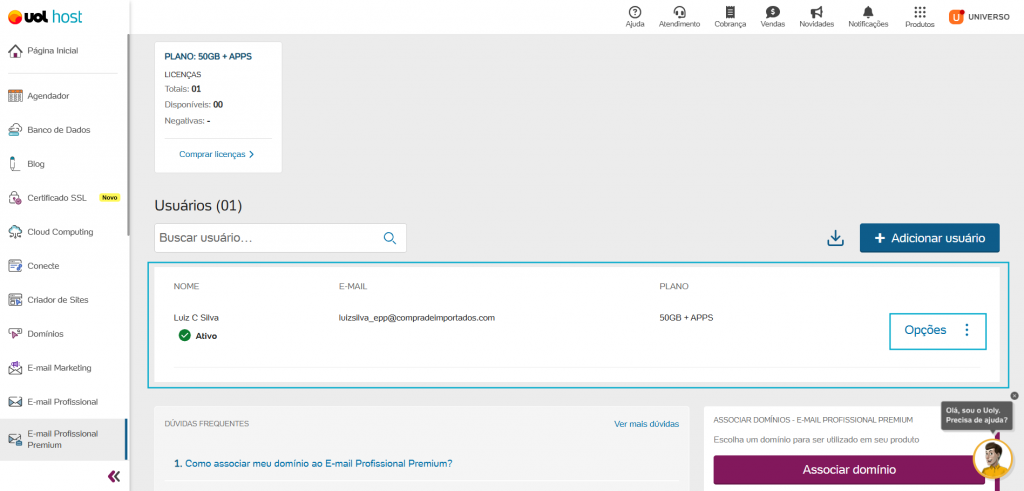Close the Uoly help bubble

tap(1014, 396)
